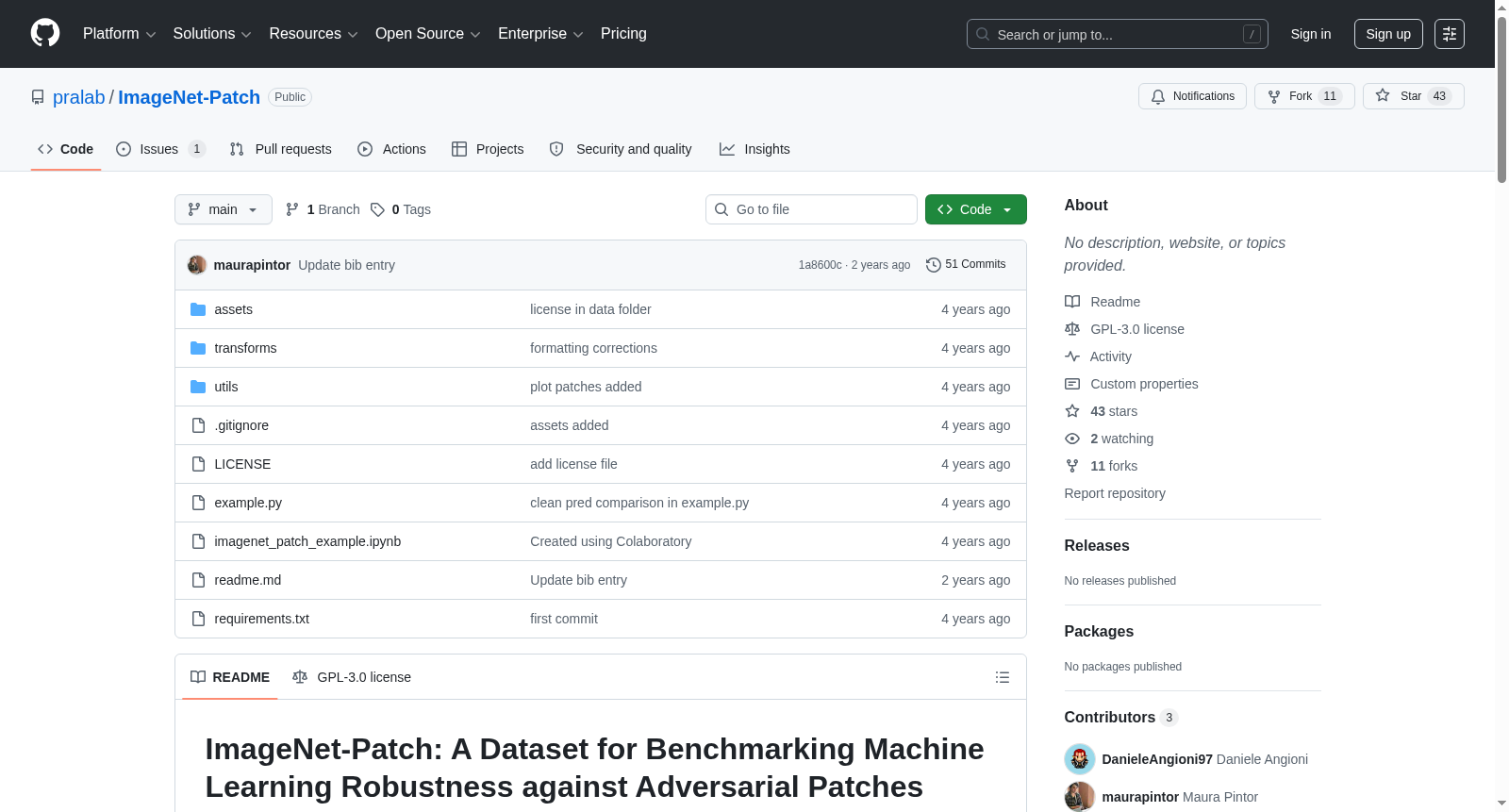1509x812 pixels.
Task: Click the book icon beside Readme
Action: [x=1072, y=302]
